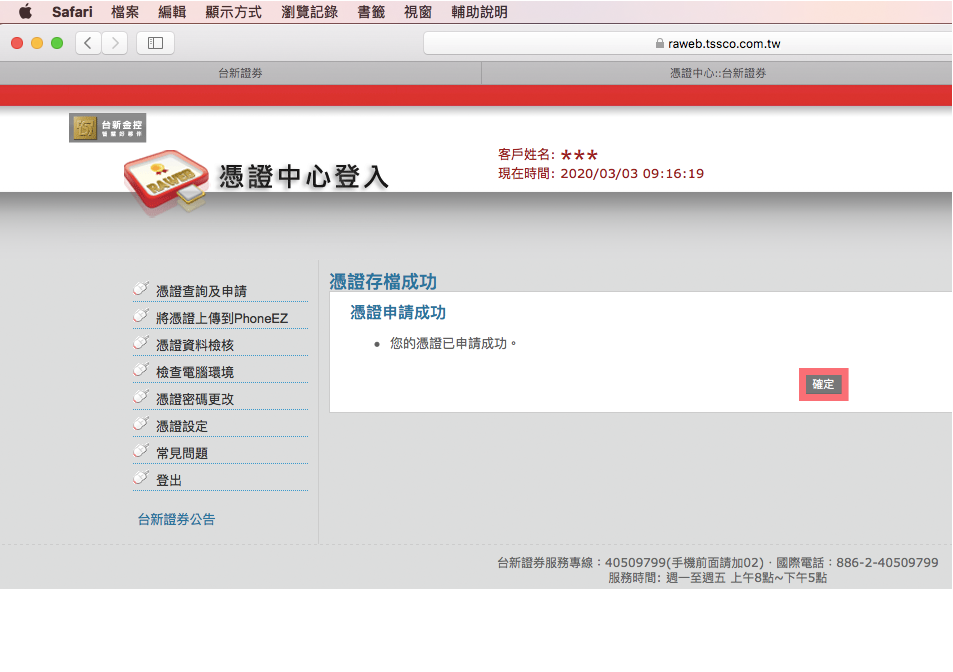Image resolution: width=953 pixels, height=672 pixels.
Task: Open the Safari menu
Action: (72, 12)
